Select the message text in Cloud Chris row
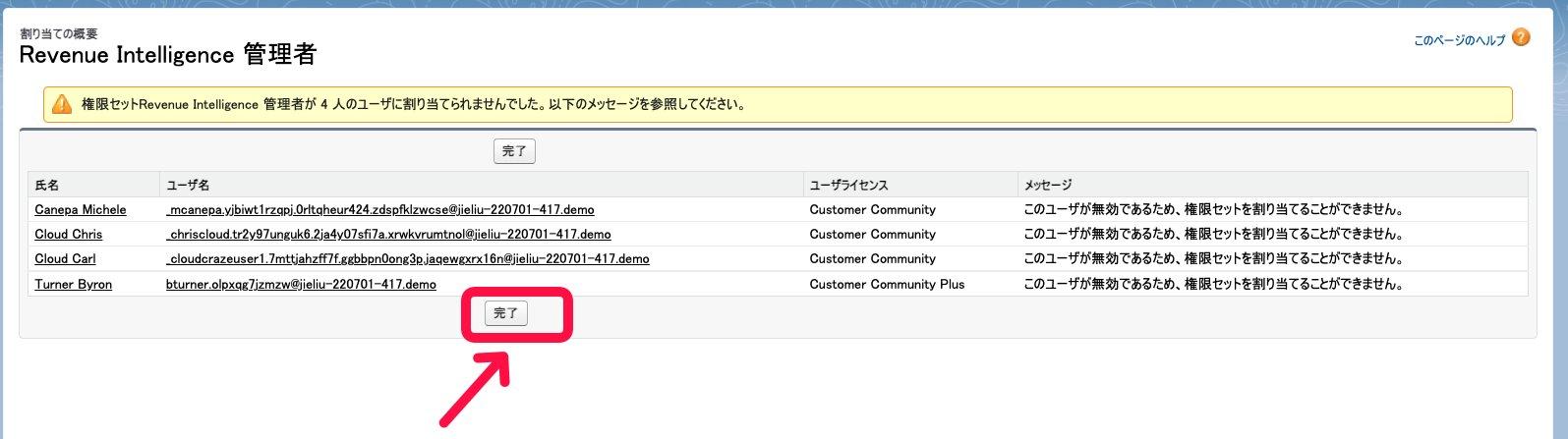The height and width of the screenshot is (439, 1568). 1213,234
